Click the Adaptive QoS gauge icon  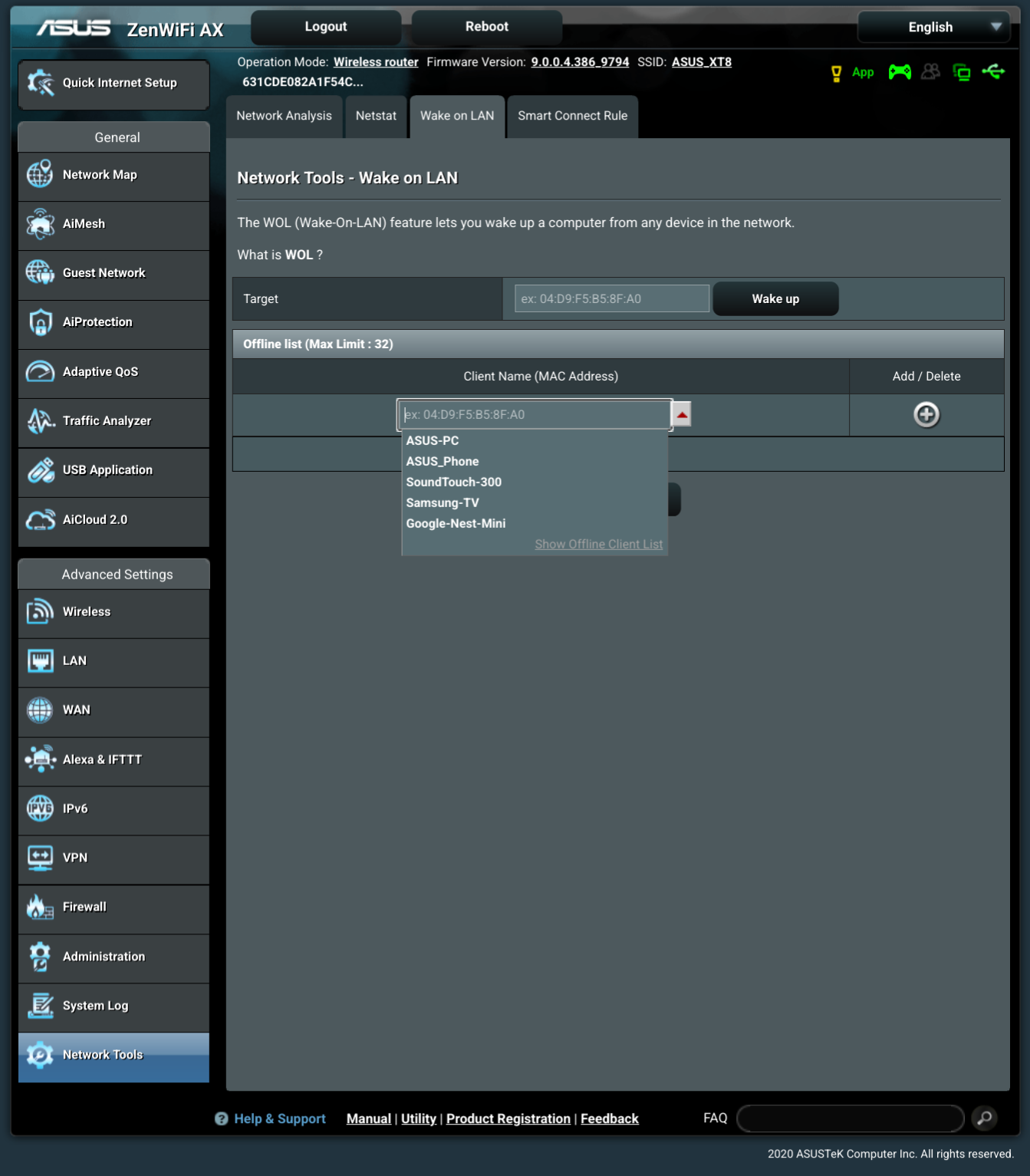[x=40, y=371]
